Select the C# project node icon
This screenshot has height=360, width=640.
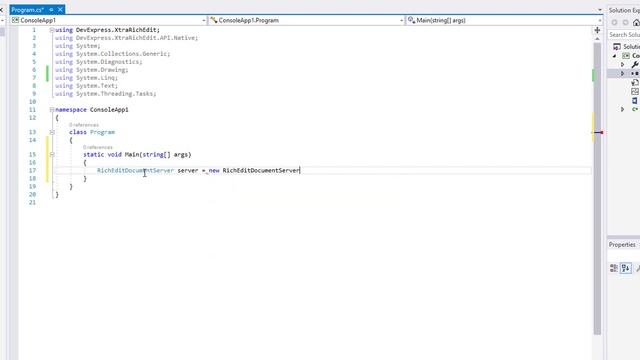pos(626,56)
